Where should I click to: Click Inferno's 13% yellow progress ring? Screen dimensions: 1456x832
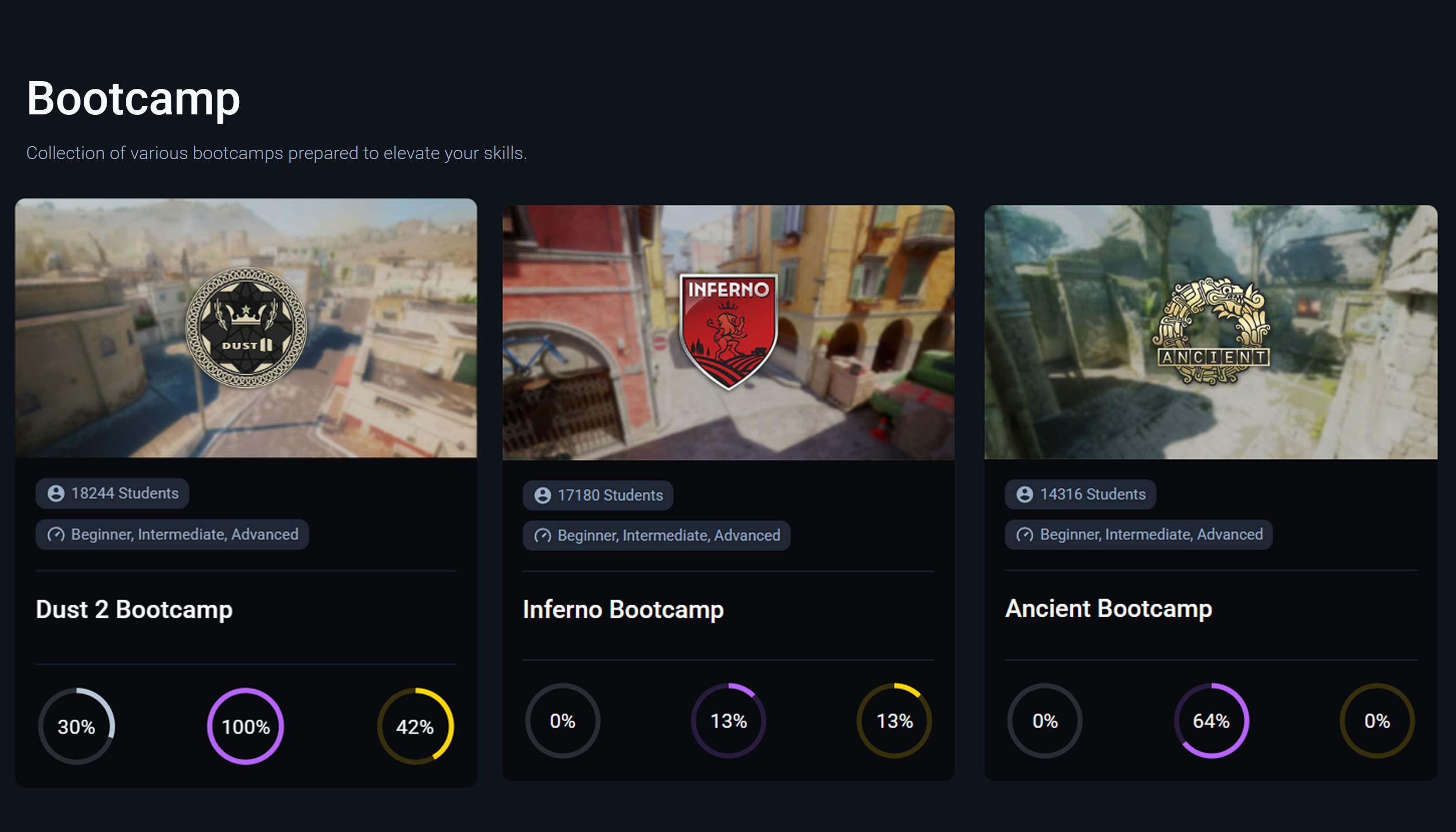click(894, 721)
